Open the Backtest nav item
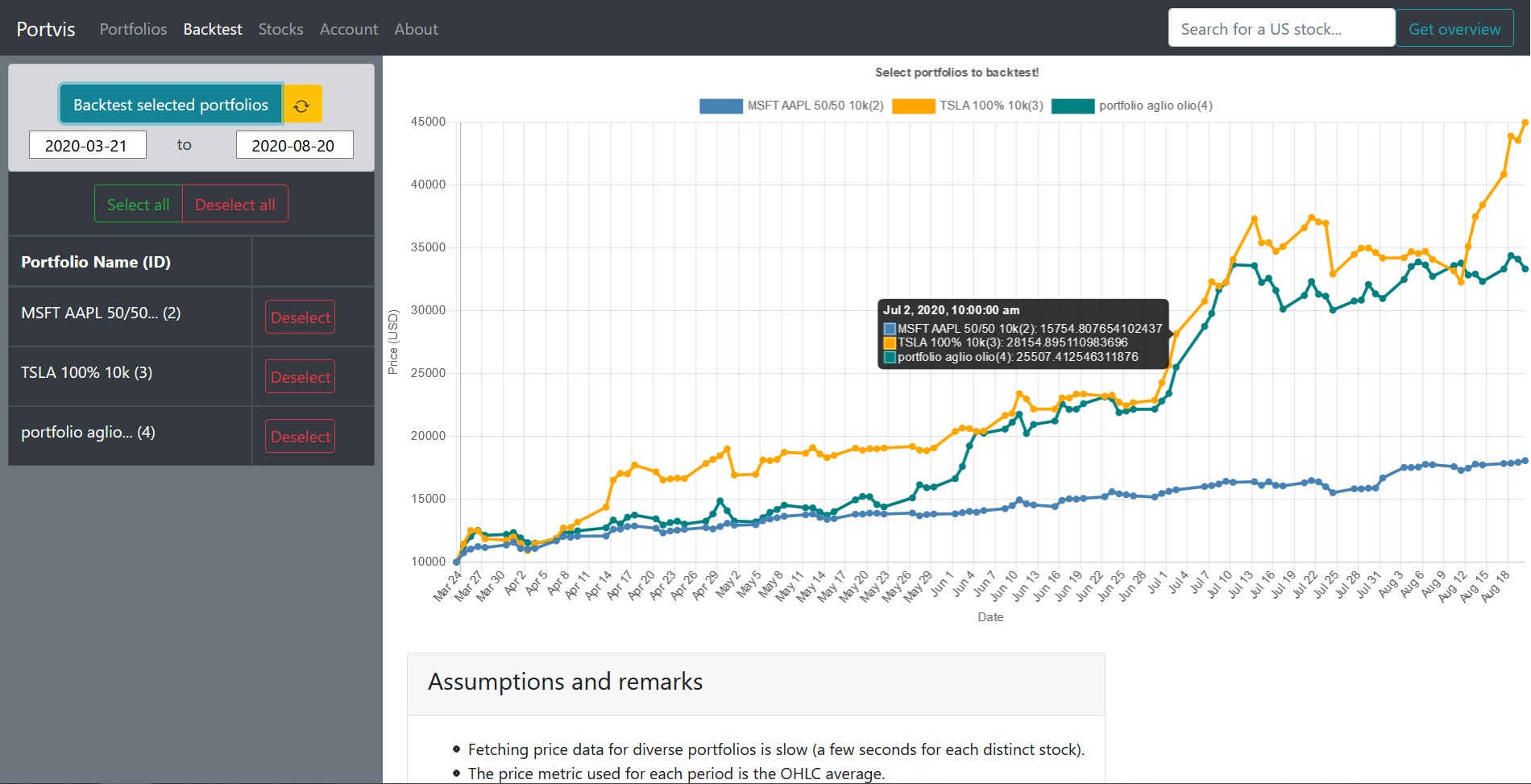 (x=213, y=29)
